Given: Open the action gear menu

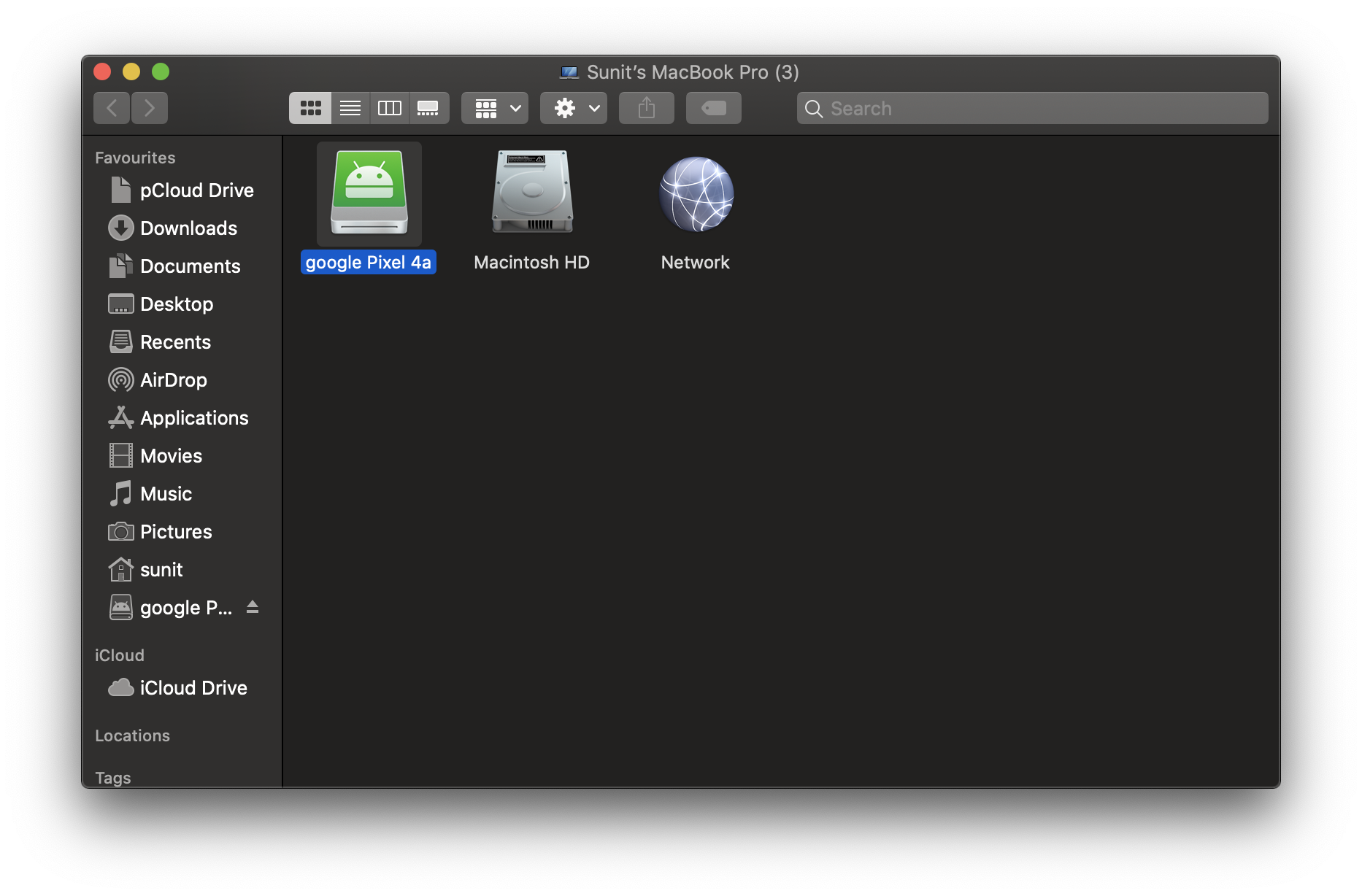Looking at the screenshot, I should pos(573,107).
